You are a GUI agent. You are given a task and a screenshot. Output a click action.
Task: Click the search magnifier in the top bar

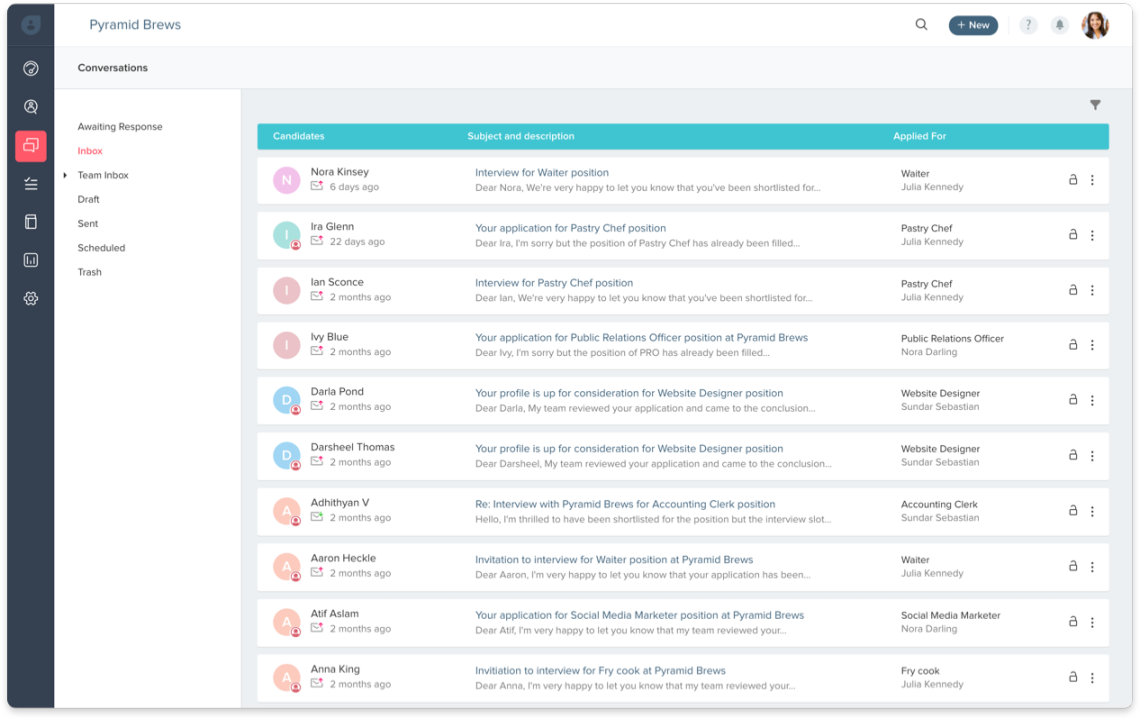pos(921,24)
